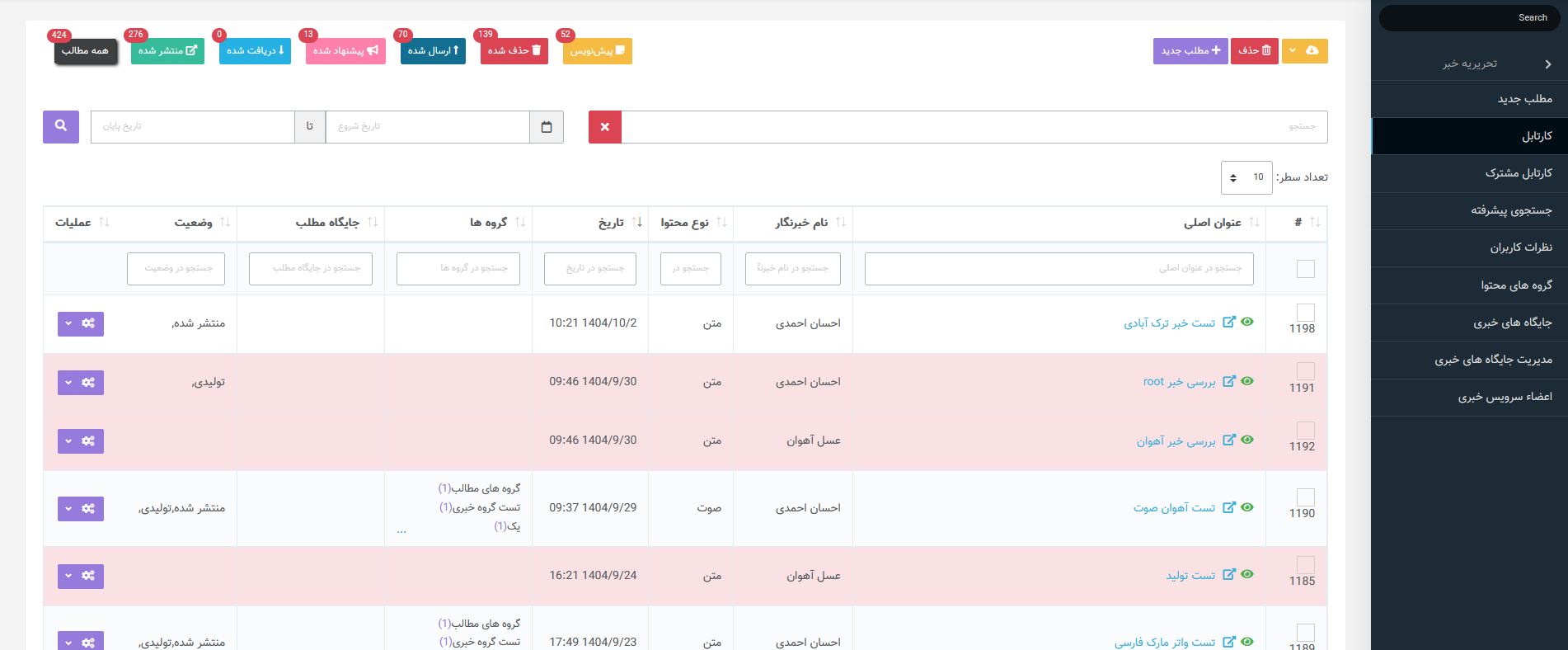Click the yellow cloud upload icon button
Image resolution: width=1568 pixels, height=650 pixels.
[x=1312, y=51]
